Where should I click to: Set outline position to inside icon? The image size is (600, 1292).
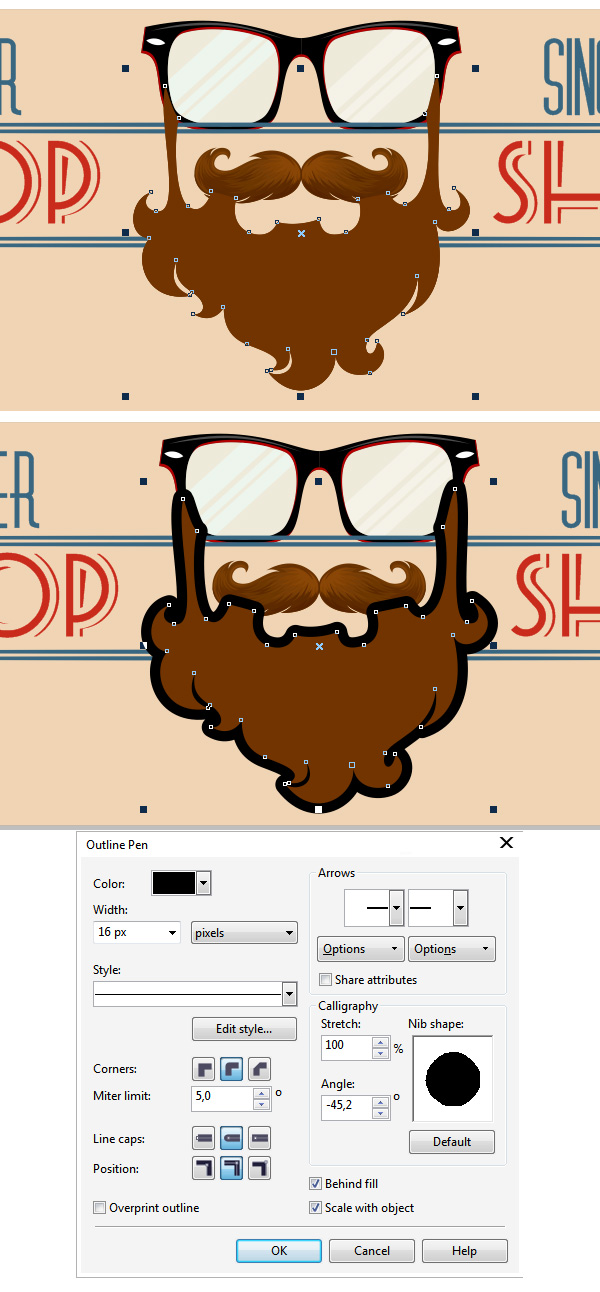pos(260,1168)
